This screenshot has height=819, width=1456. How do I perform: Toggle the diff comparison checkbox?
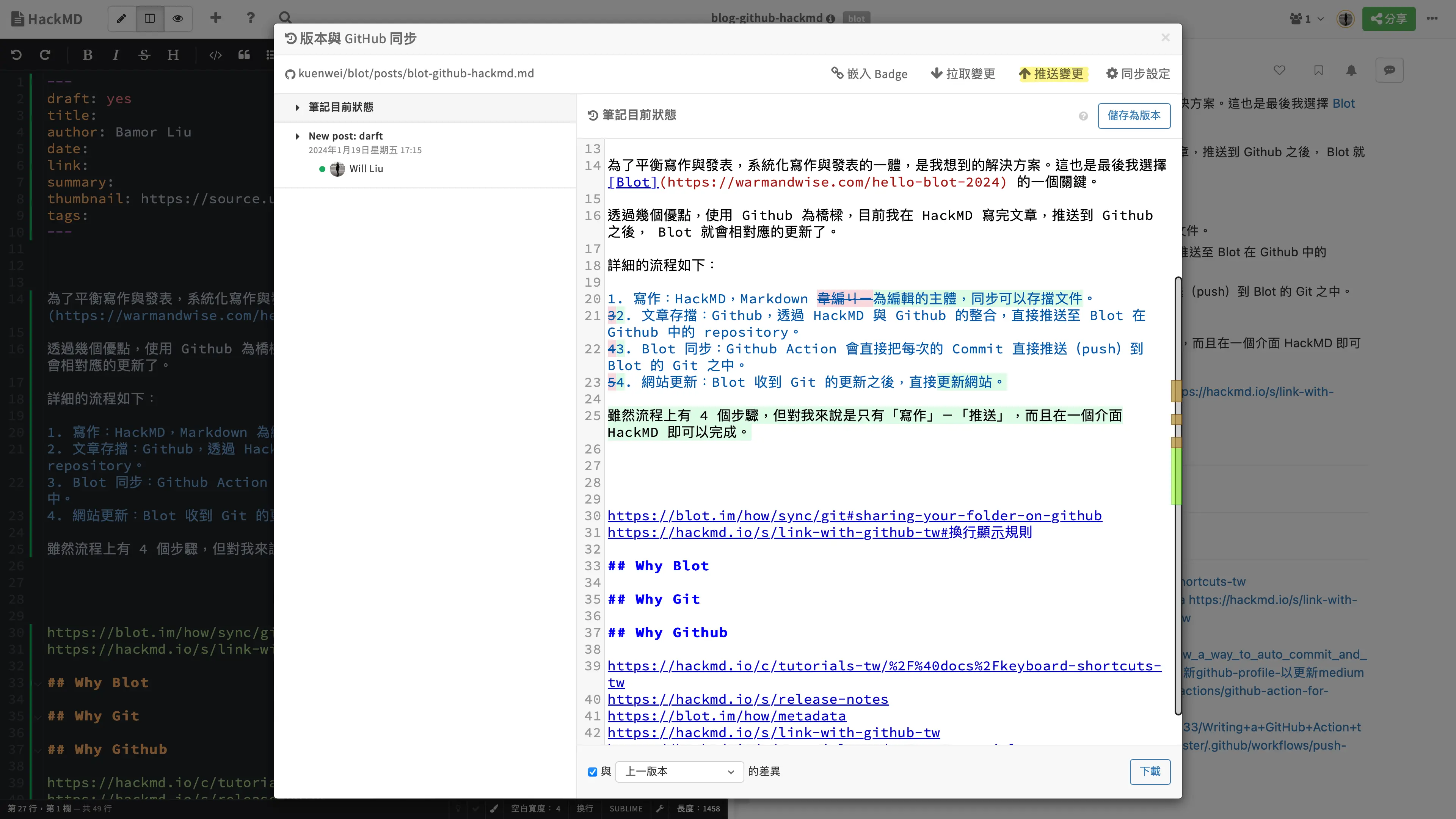592,772
